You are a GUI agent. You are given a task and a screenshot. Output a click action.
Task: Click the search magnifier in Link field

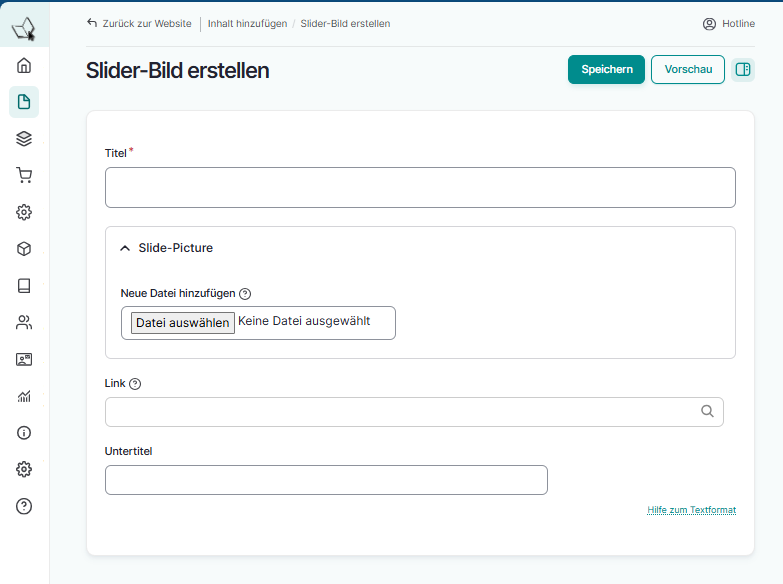click(707, 411)
